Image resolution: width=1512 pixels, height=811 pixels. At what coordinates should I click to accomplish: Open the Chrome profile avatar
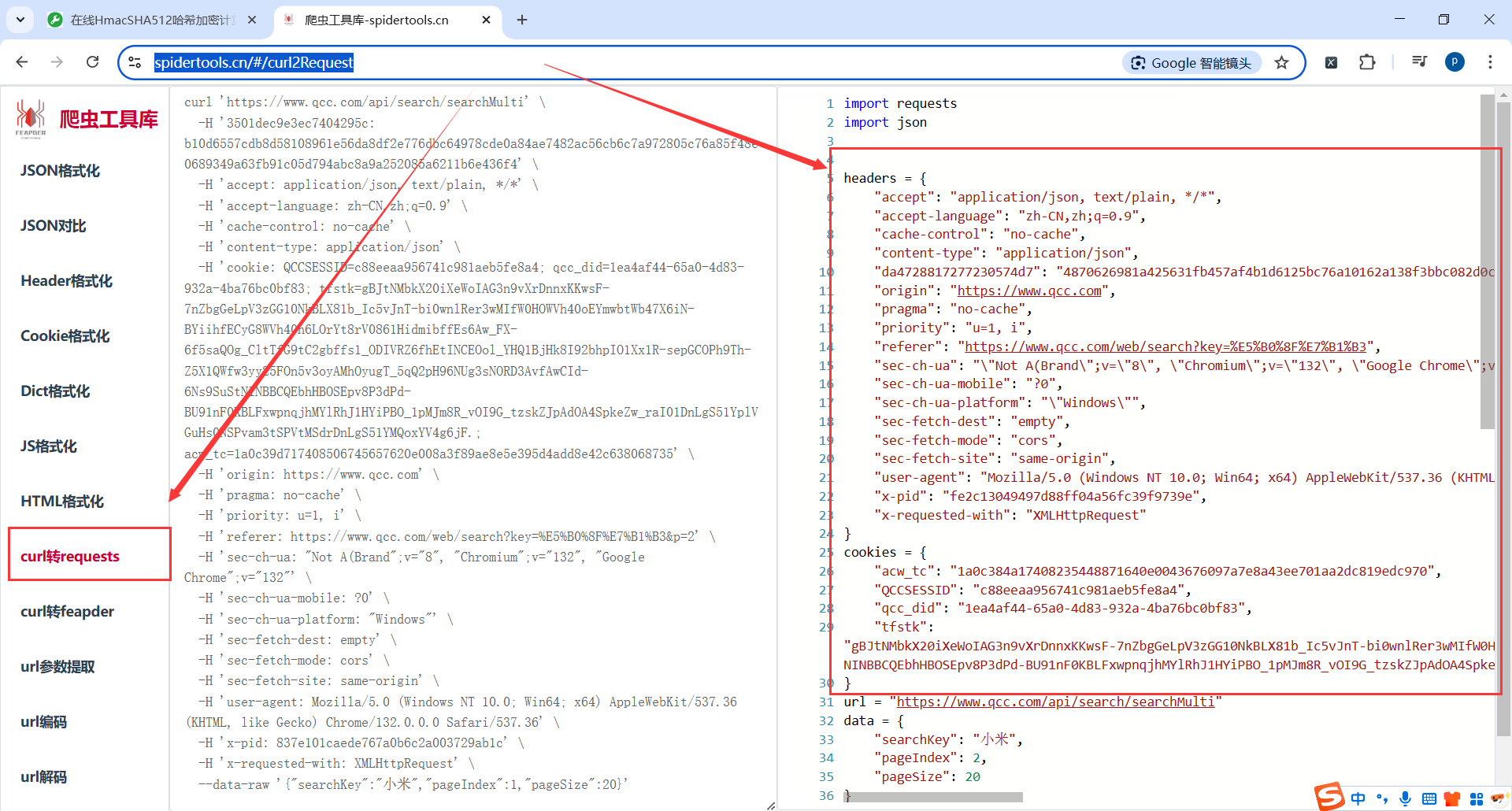tap(1455, 62)
